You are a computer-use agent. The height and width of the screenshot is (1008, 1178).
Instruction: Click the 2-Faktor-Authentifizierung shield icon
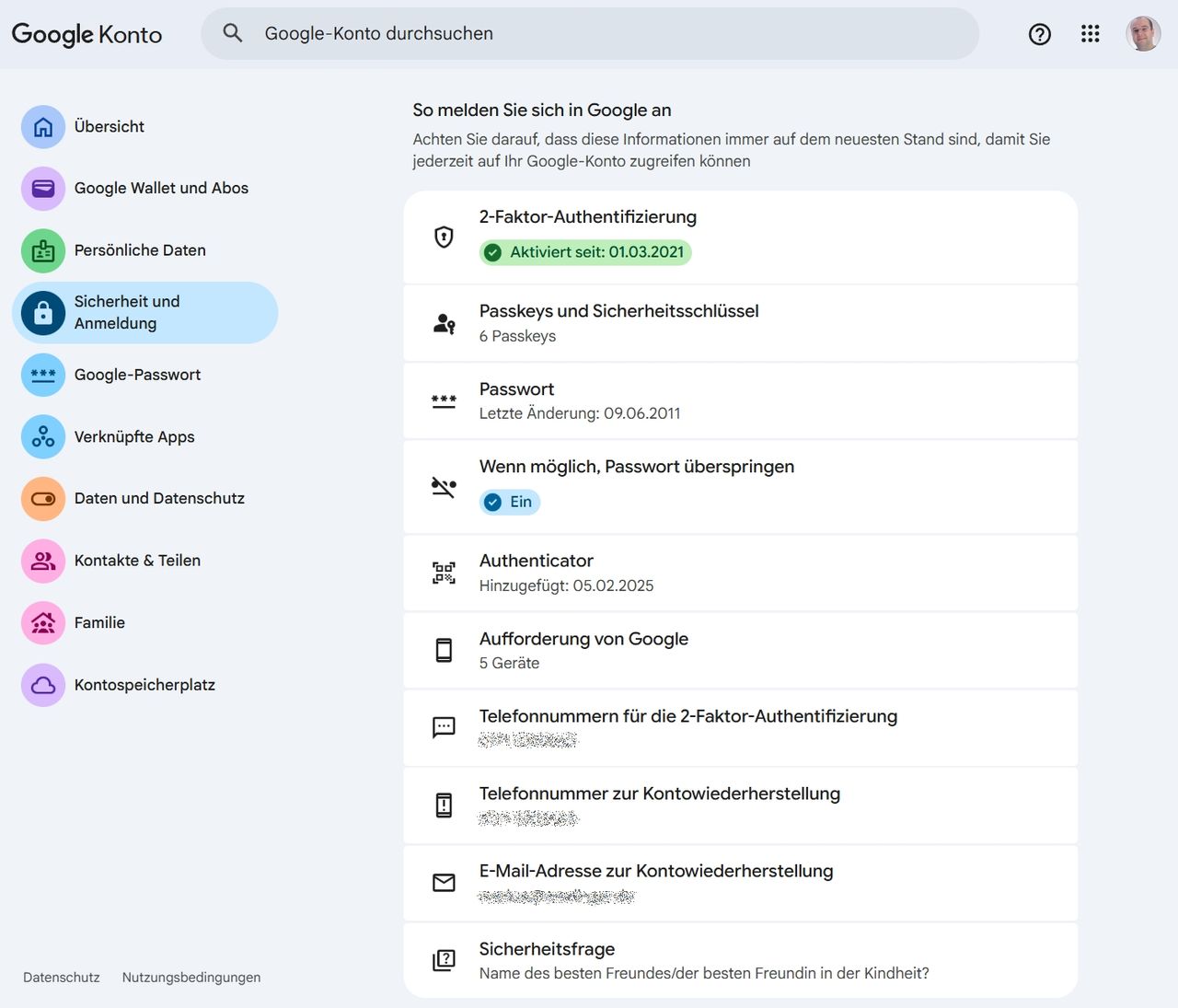click(x=444, y=238)
